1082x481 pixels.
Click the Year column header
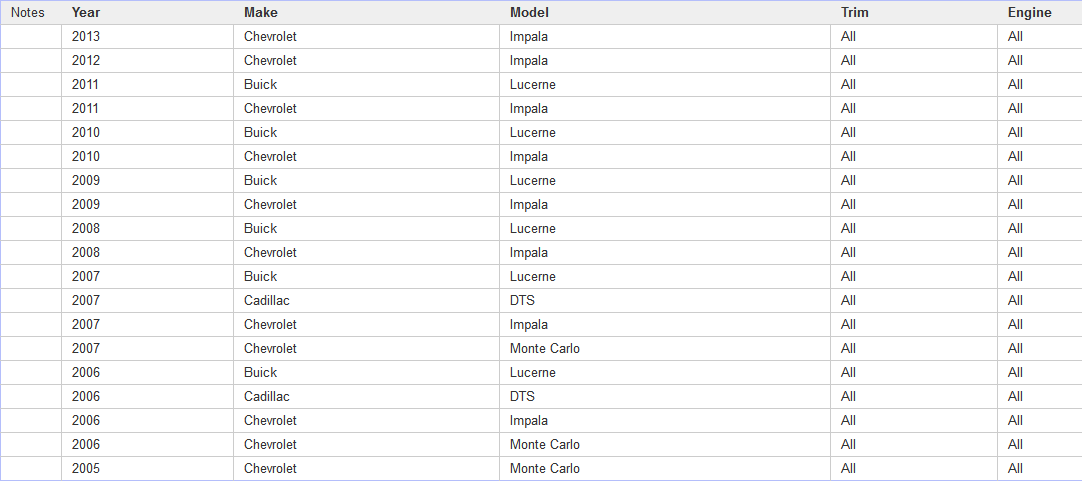point(147,12)
